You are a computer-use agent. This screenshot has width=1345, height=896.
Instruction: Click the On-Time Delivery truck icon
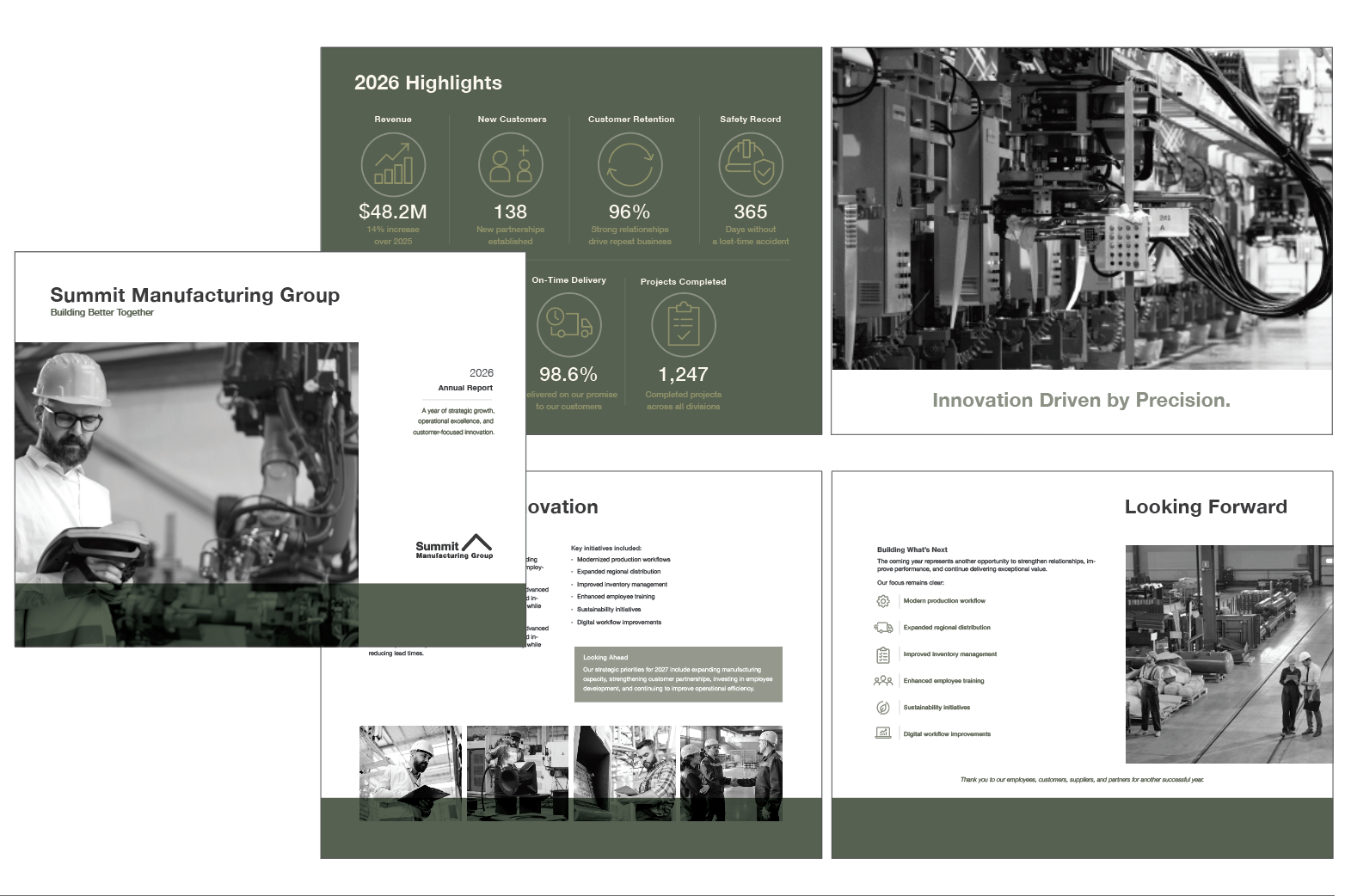pyautogui.click(x=568, y=325)
